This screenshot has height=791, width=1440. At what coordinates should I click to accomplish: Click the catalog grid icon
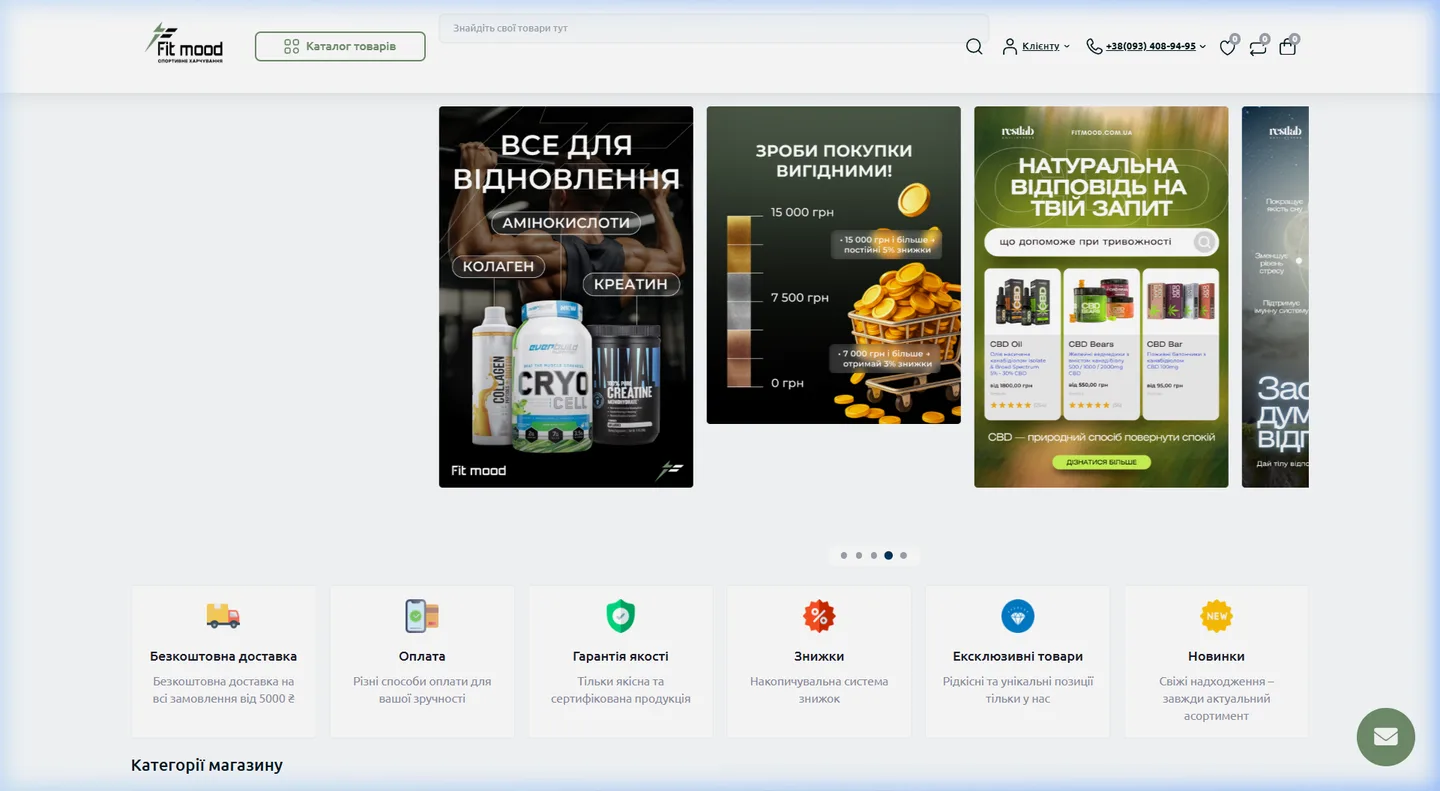291,46
